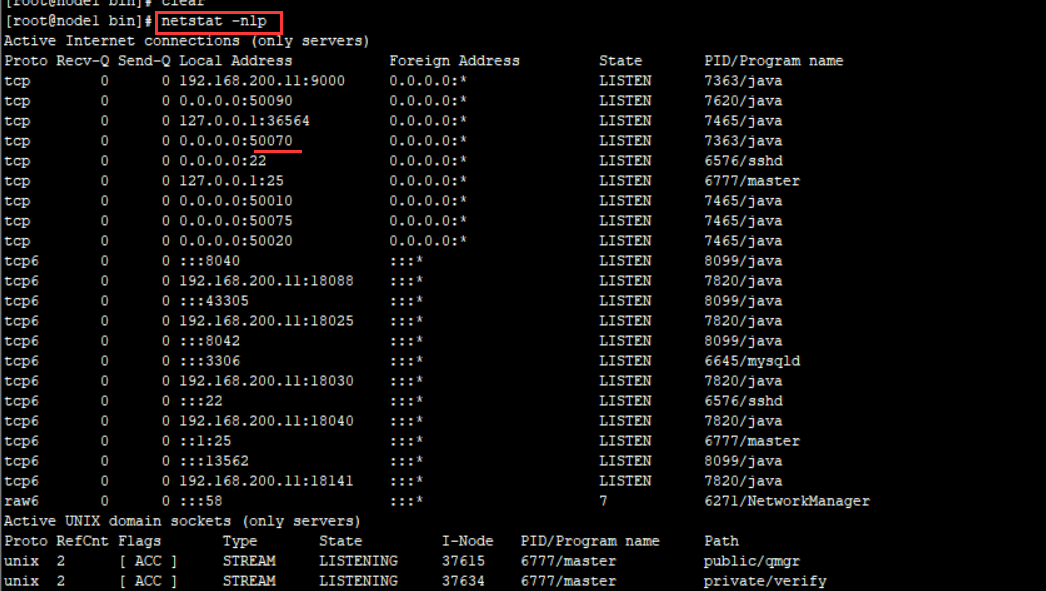
Task: Click the typed command netstat -nlp
Action: [214, 21]
